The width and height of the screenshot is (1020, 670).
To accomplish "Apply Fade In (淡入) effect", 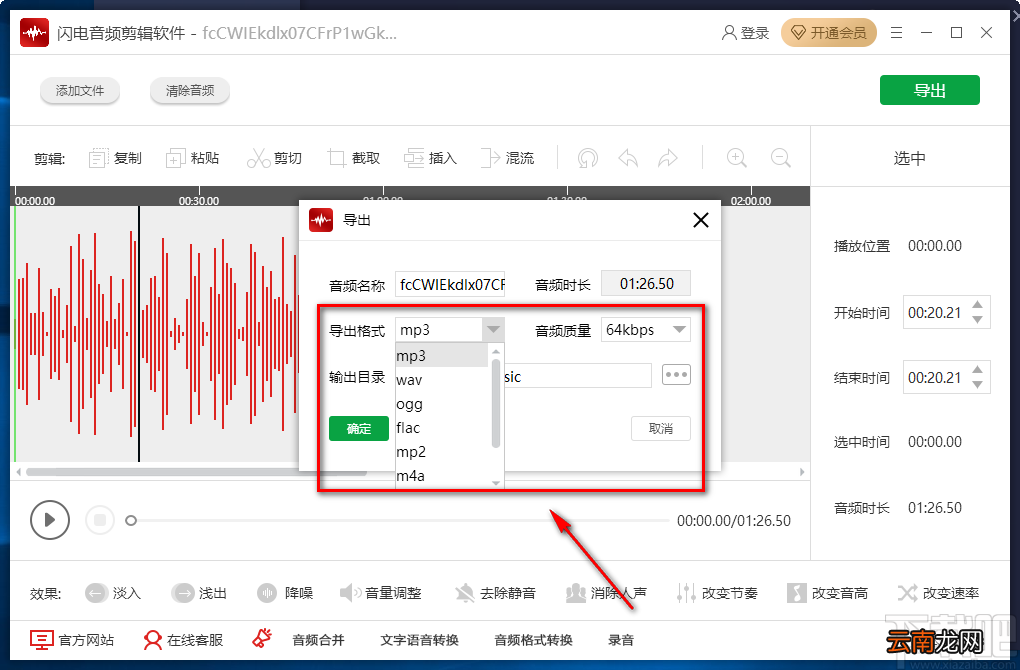I will (113, 593).
